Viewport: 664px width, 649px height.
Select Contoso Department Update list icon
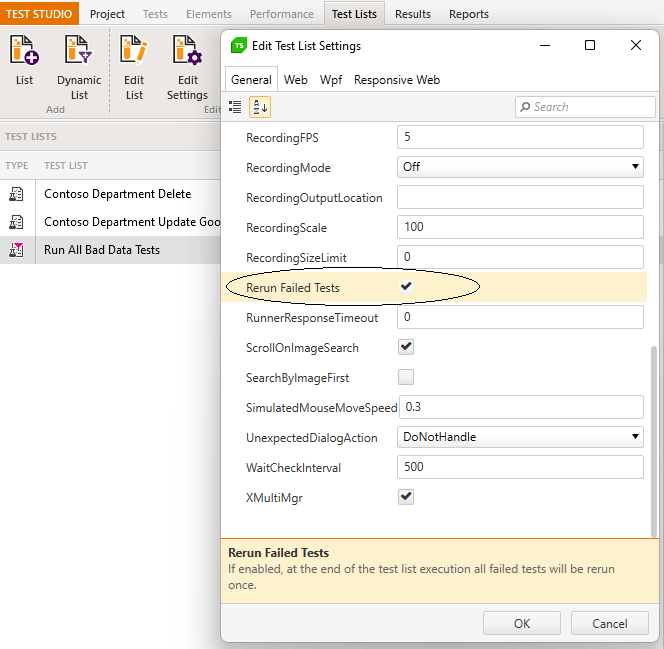tap(17, 222)
